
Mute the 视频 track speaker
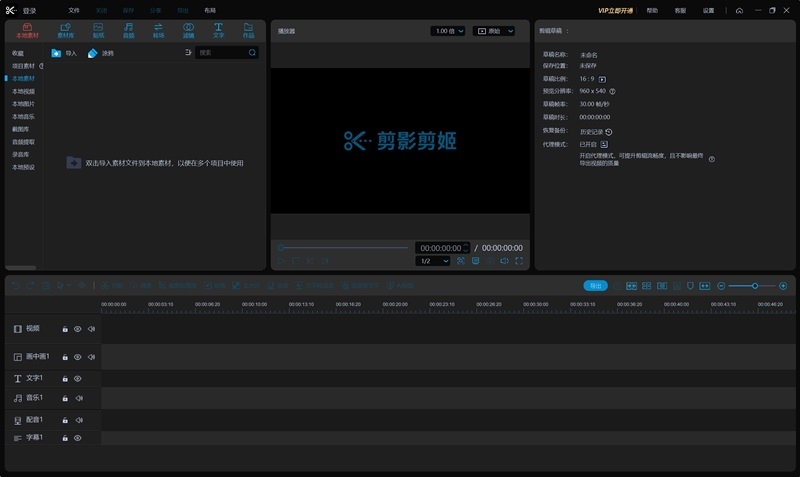91,329
